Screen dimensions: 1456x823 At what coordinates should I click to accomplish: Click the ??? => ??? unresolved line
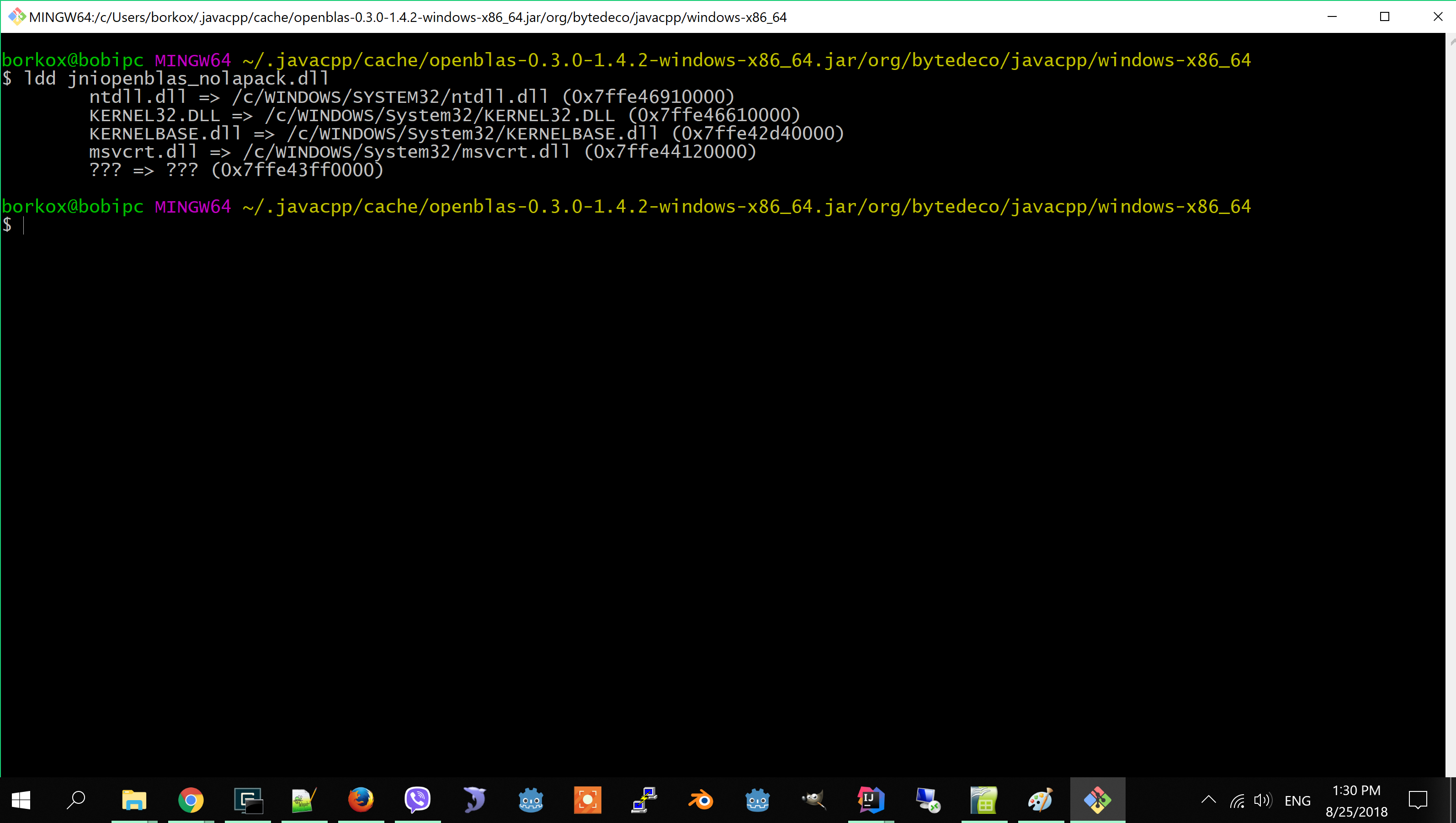(236, 170)
